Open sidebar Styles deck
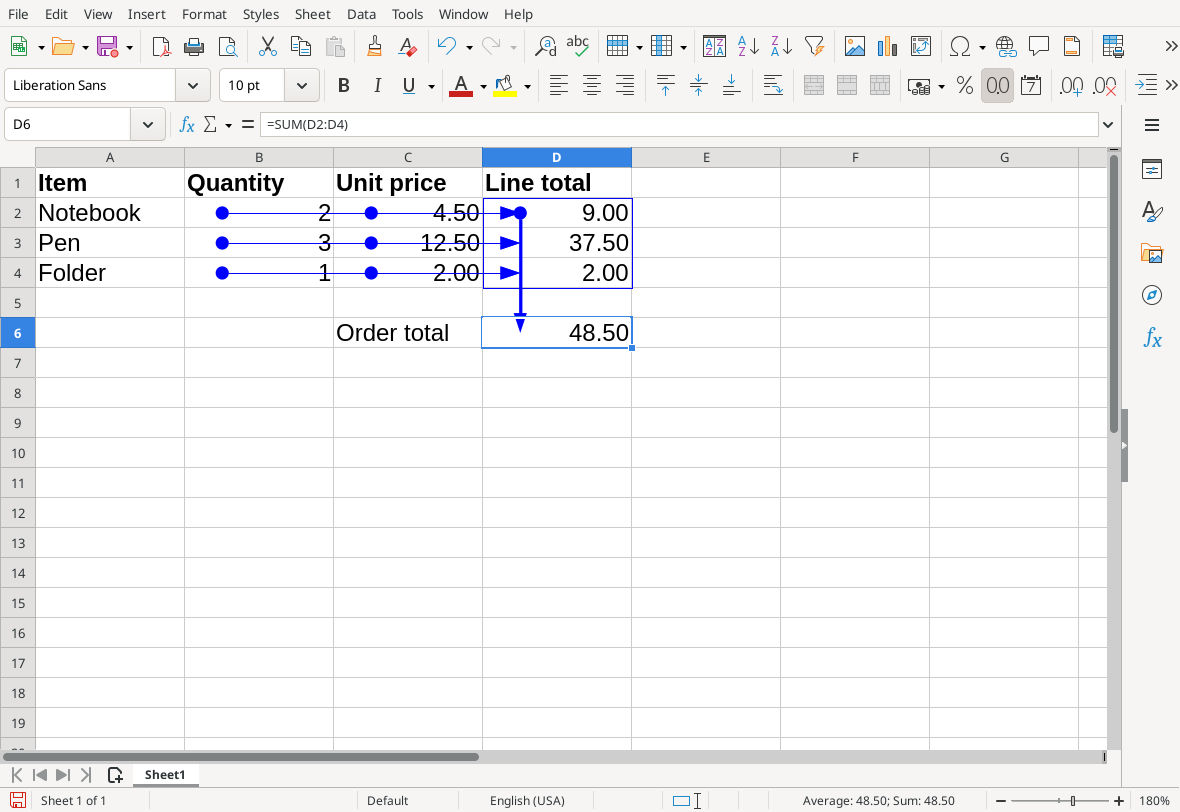Screen dimensions: 1180x812 point(1151,211)
